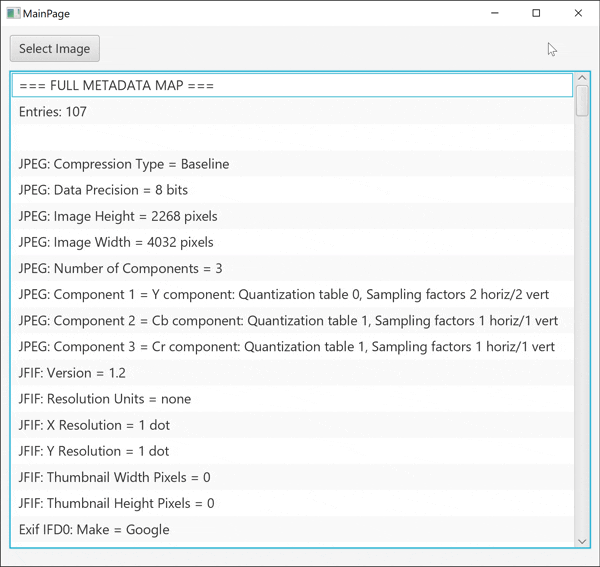This screenshot has width=600, height=567.
Task: Select the Exif IFD0 Make Google row
Action: [x=292, y=530]
